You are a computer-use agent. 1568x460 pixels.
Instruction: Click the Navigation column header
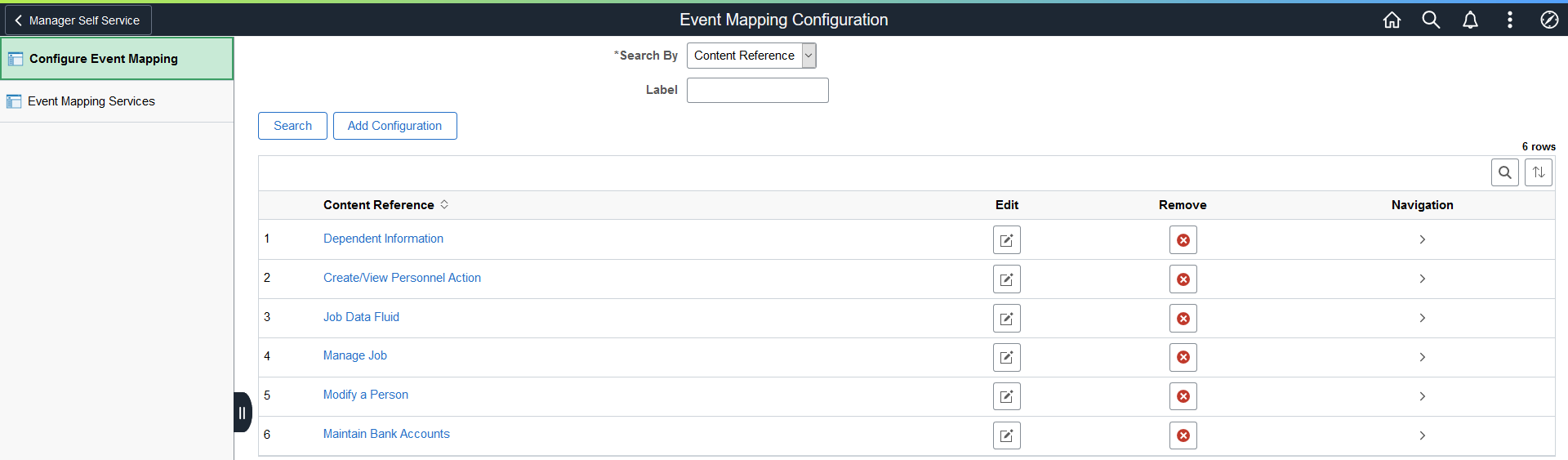pos(1422,205)
